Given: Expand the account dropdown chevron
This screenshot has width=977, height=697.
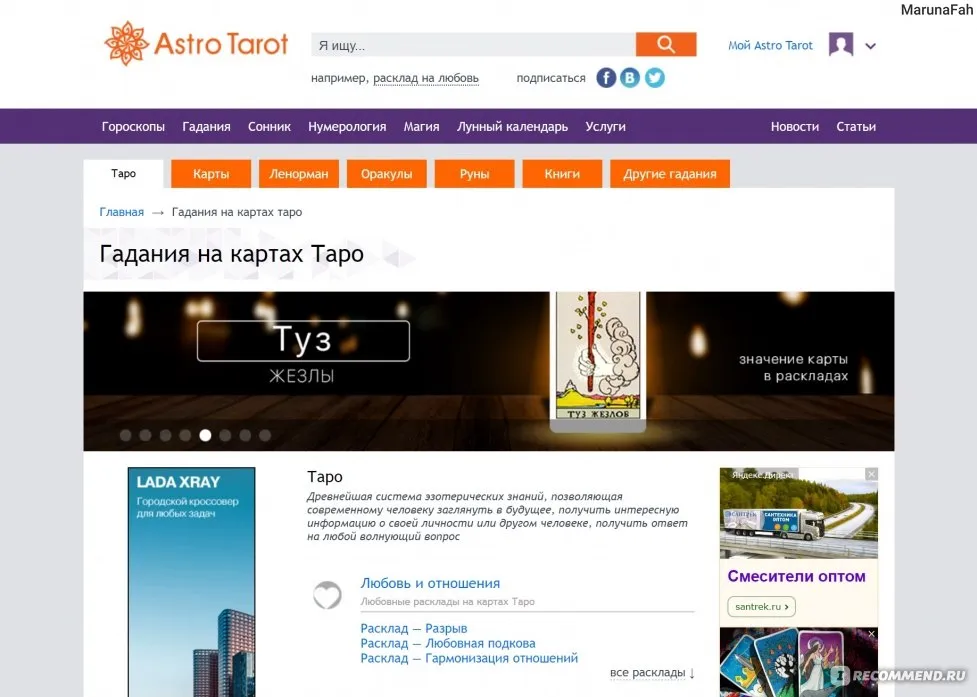Looking at the screenshot, I should [x=870, y=46].
